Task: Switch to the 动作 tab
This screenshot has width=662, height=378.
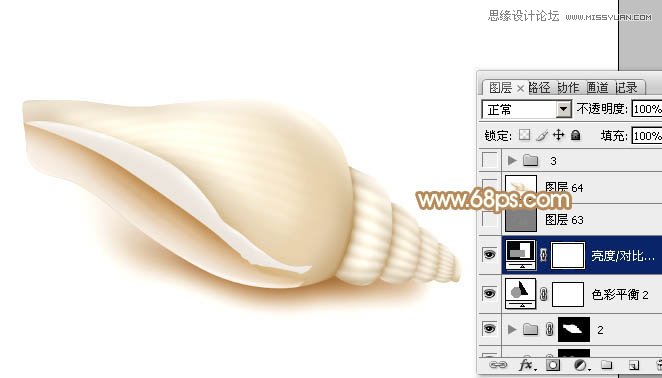Action: (568, 88)
